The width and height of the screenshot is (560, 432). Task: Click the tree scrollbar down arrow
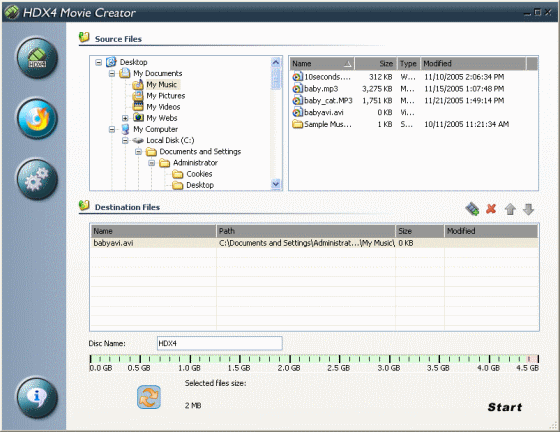(x=276, y=184)
